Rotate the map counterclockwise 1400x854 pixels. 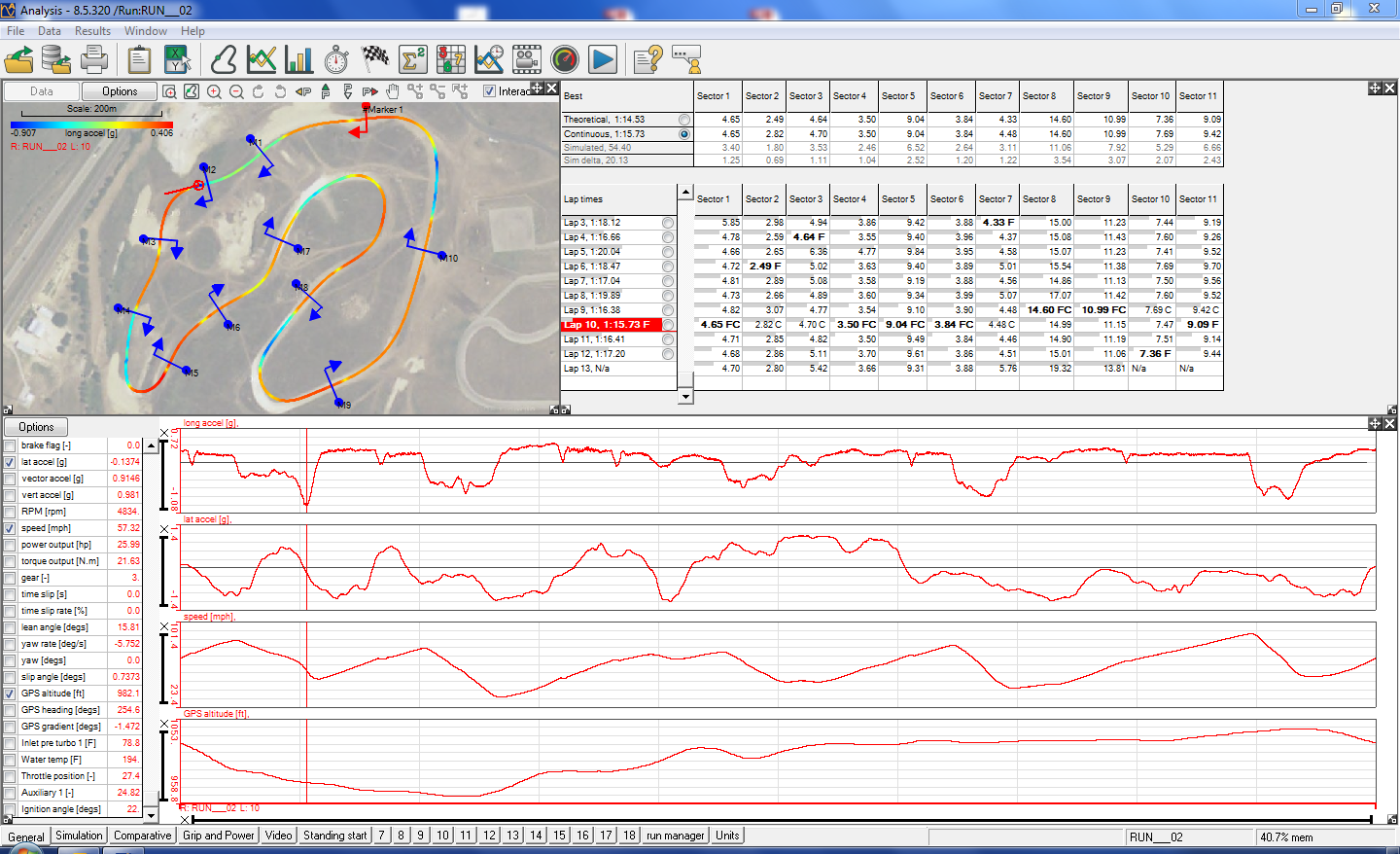coord(281,91)
